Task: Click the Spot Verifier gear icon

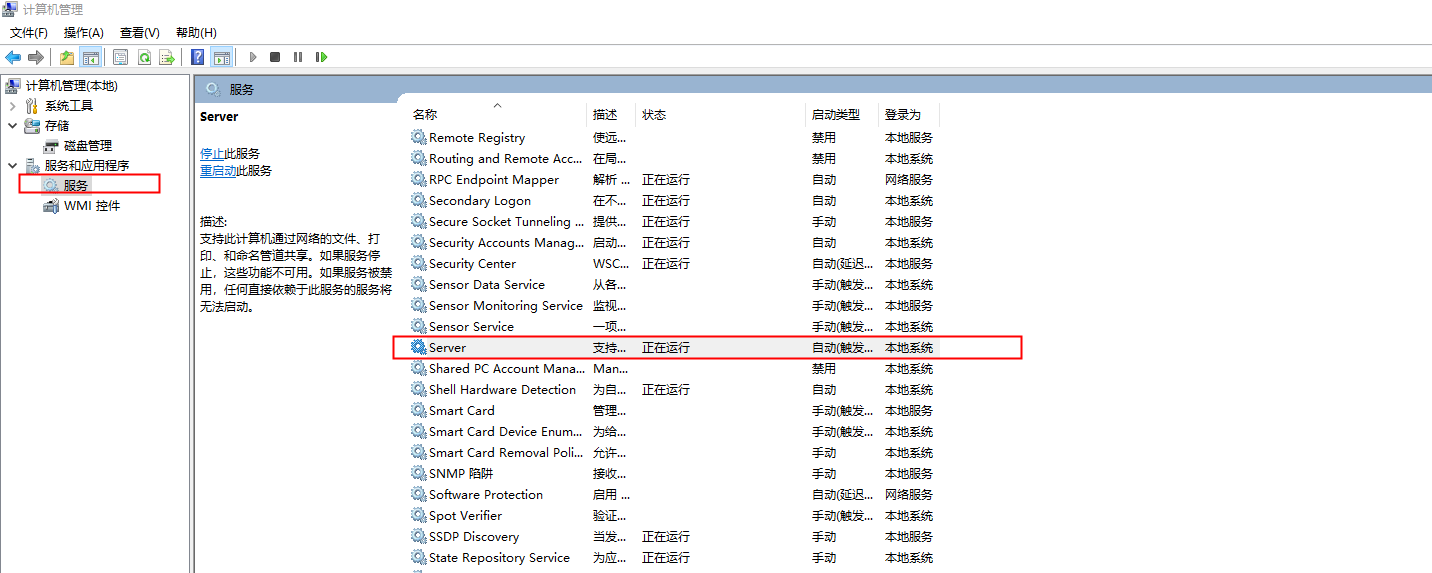Action: [x=419, y=515]
